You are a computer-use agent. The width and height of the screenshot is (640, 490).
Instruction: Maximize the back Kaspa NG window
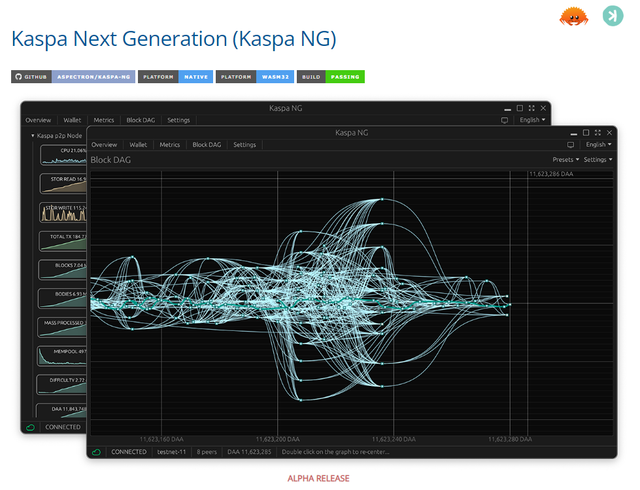click(x=520, y=108)
